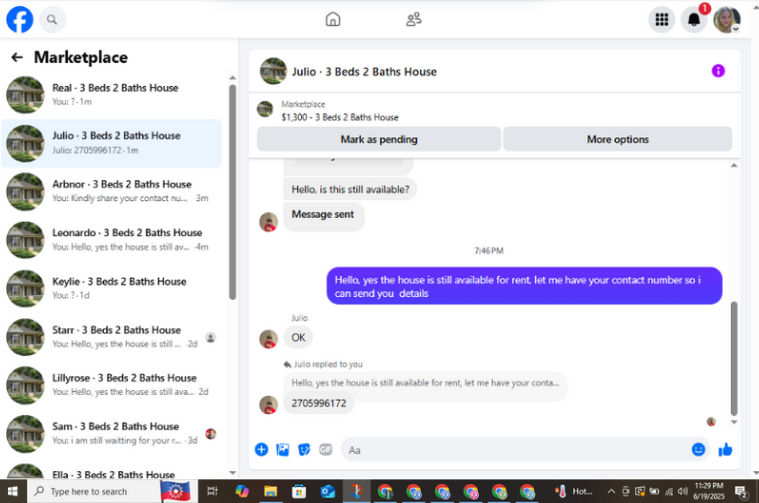759x503 pixels.
Task: Click Starr row delivered status icon
Action: click(x=210, y=337)
